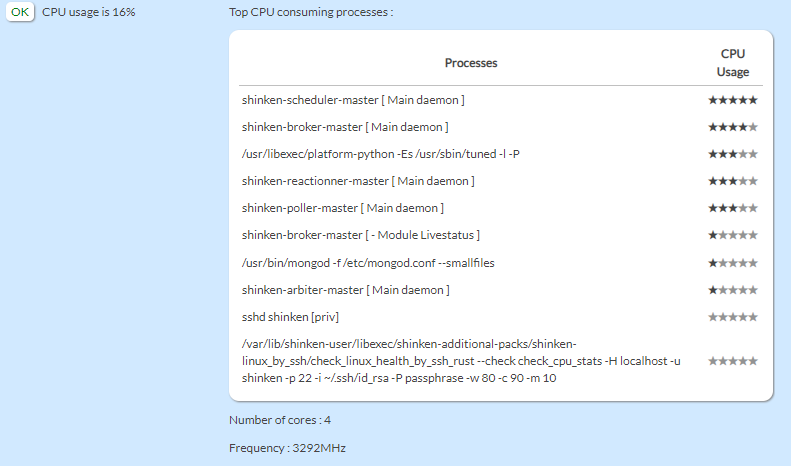Click the green OK status badge
This screenshot has height=466, width=791.
[x=20, y=12]
